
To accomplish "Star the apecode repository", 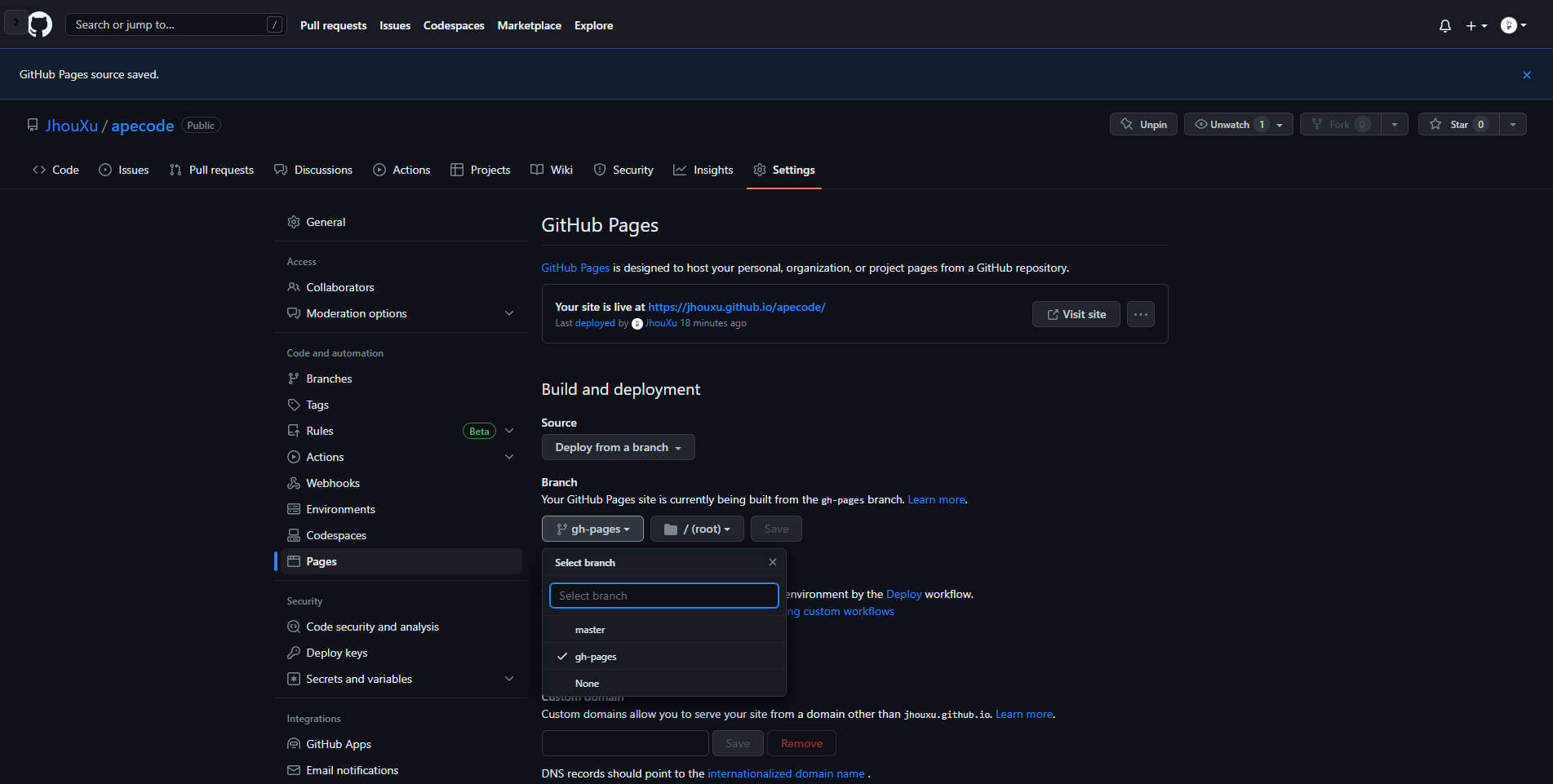I will [1458, 124].
